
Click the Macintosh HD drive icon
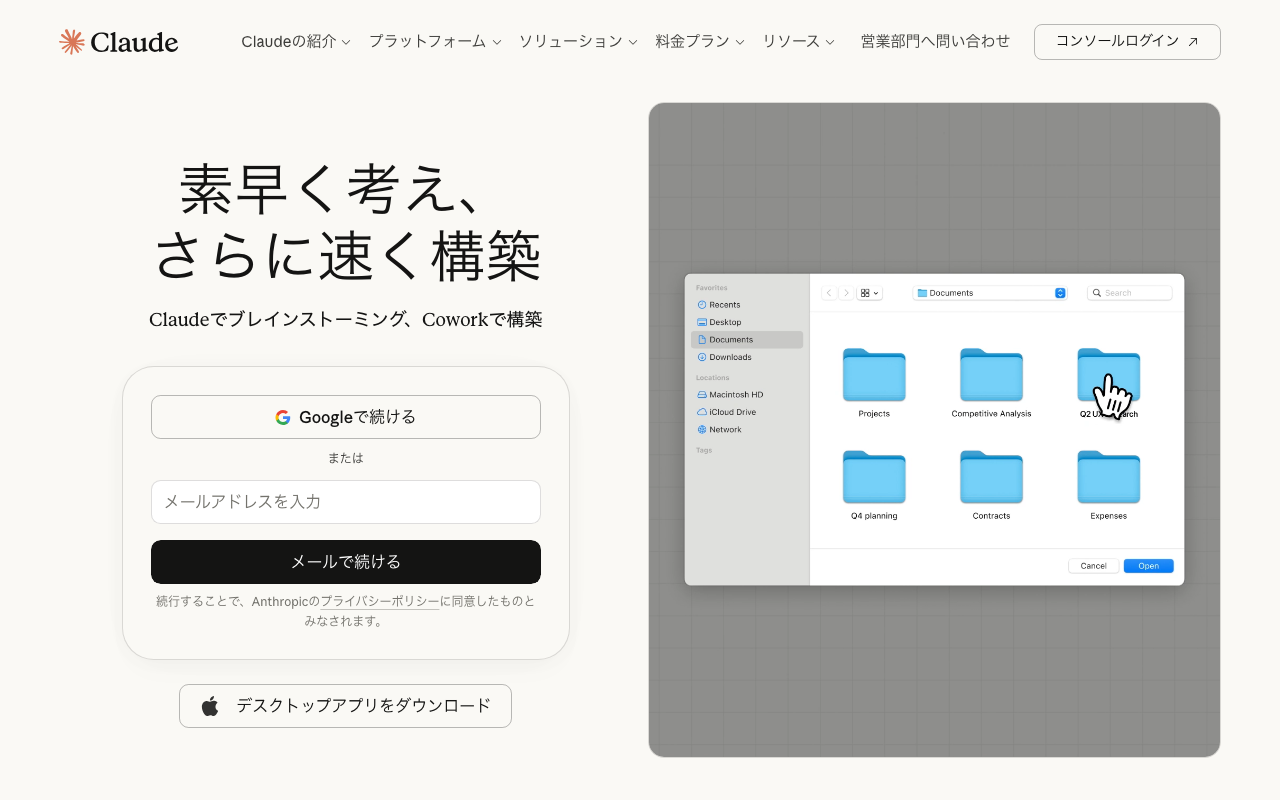(702, 395)
